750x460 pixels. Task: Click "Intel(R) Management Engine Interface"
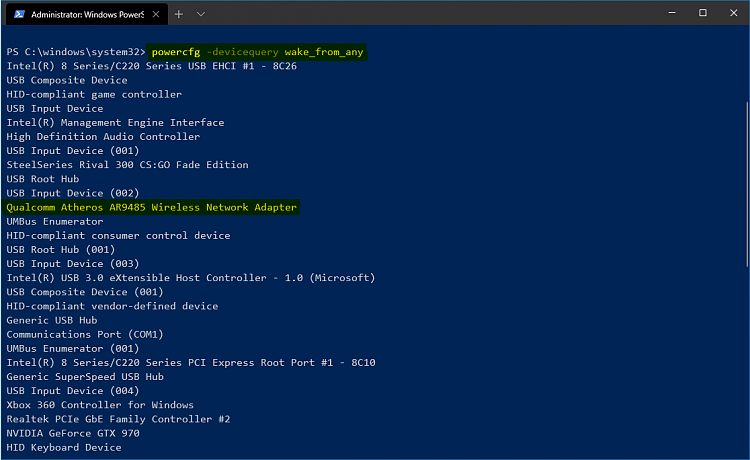[x=115, y=122]
